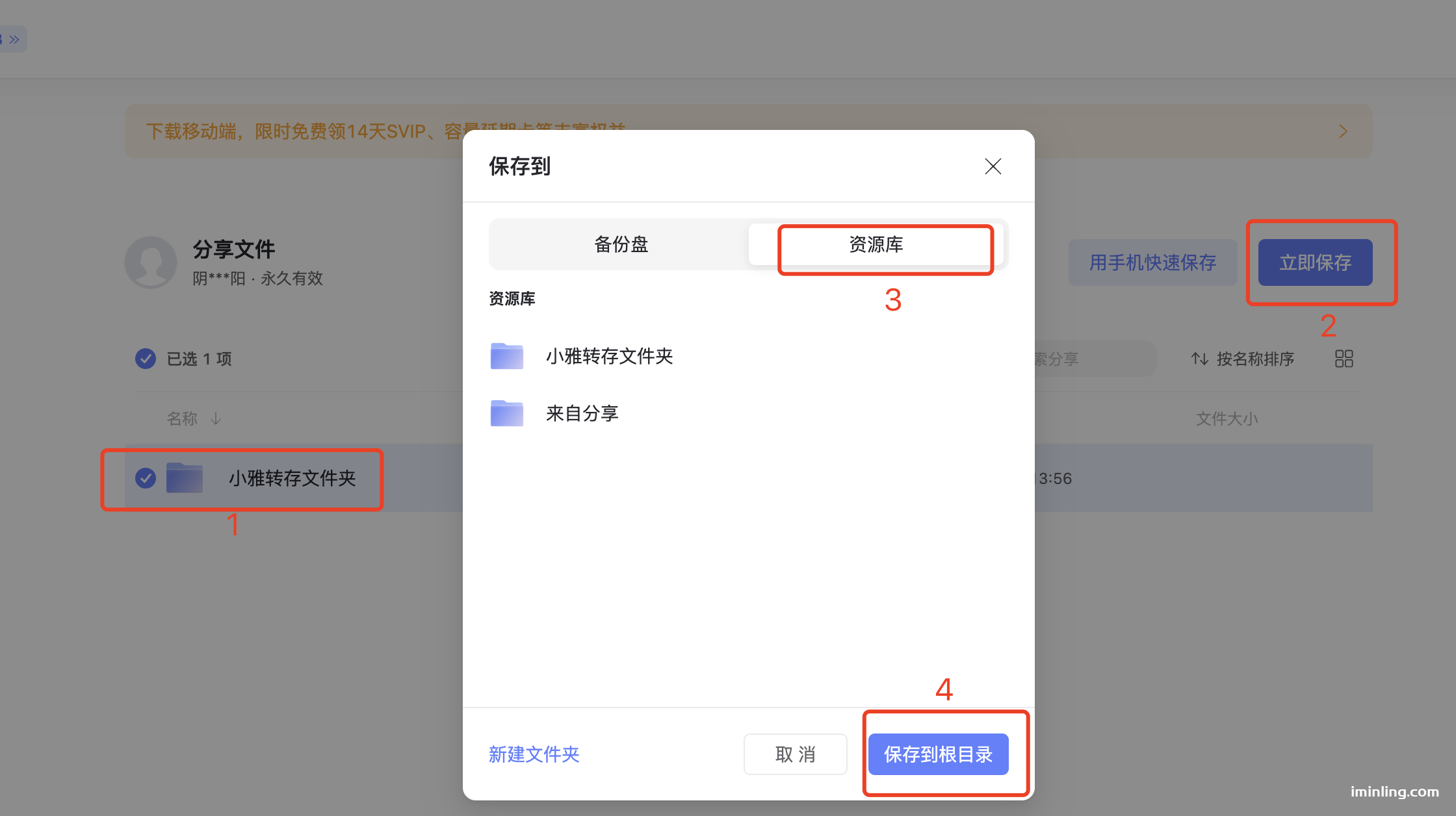The height and width of the screenshot is (816, 1456).
Task: Expand the promo banner right chevron
Action: tap(1343, 132)
